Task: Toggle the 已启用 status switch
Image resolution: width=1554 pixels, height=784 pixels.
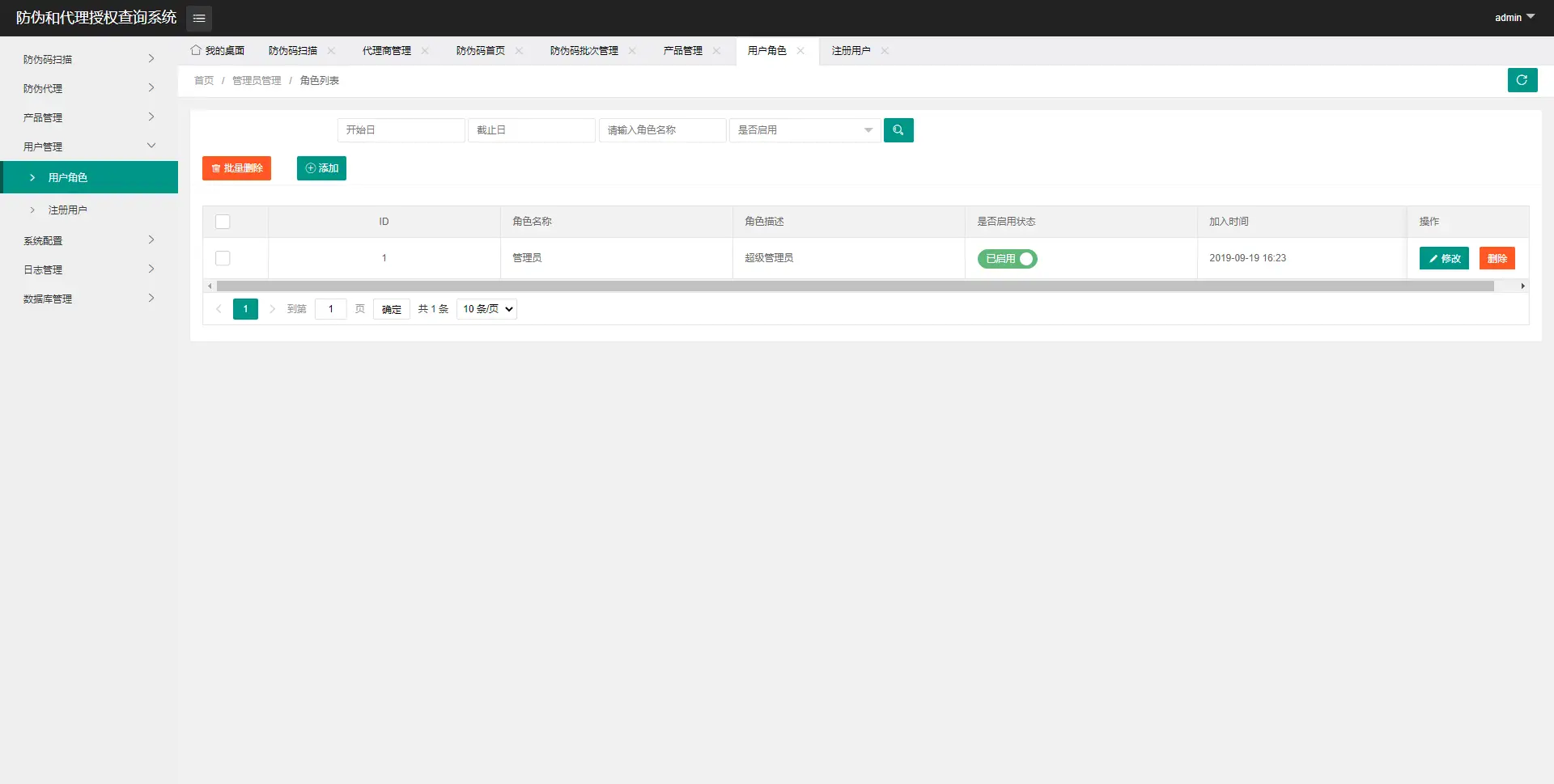Action: pos(1007,259)
